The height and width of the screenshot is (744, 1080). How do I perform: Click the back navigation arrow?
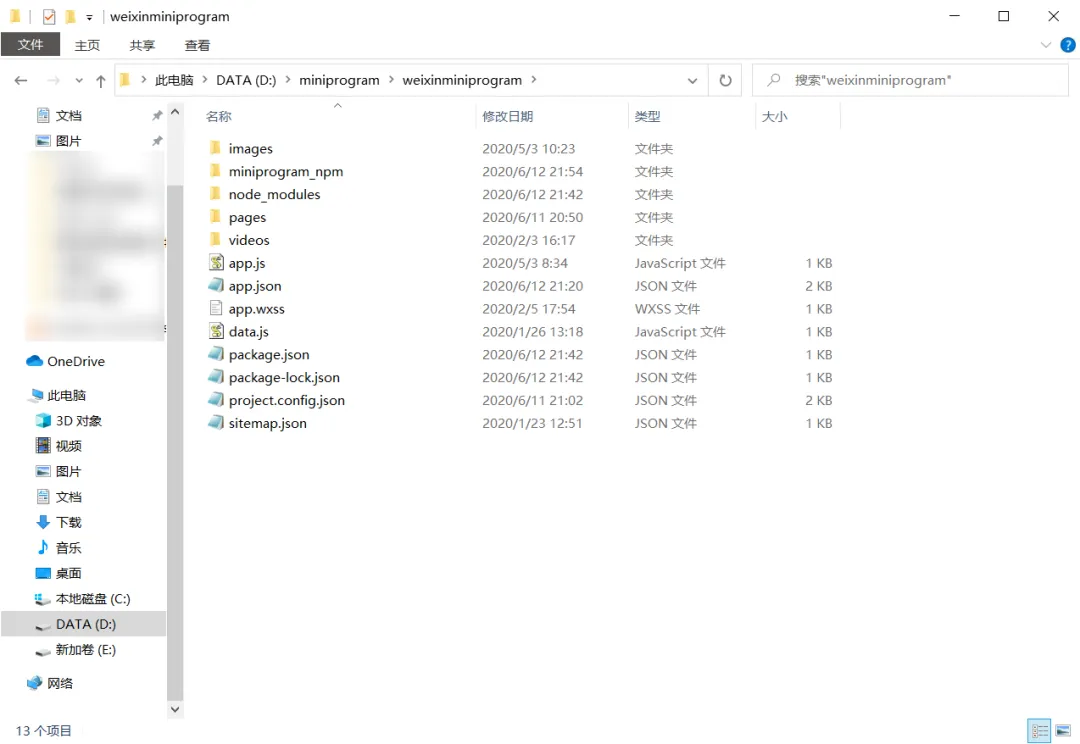(x=20, y=80)
